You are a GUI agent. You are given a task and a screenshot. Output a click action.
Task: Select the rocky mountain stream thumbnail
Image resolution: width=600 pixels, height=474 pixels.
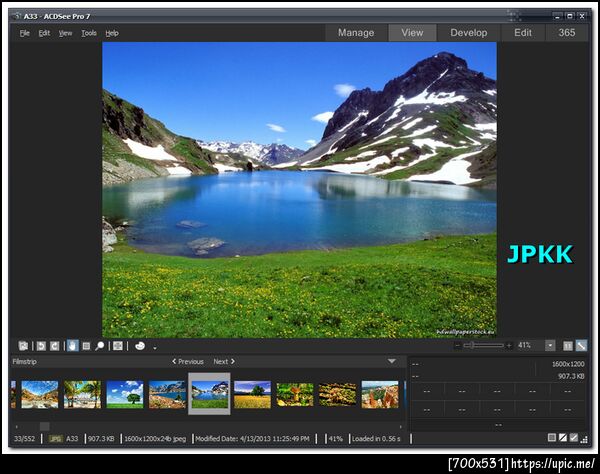point(40,394)
